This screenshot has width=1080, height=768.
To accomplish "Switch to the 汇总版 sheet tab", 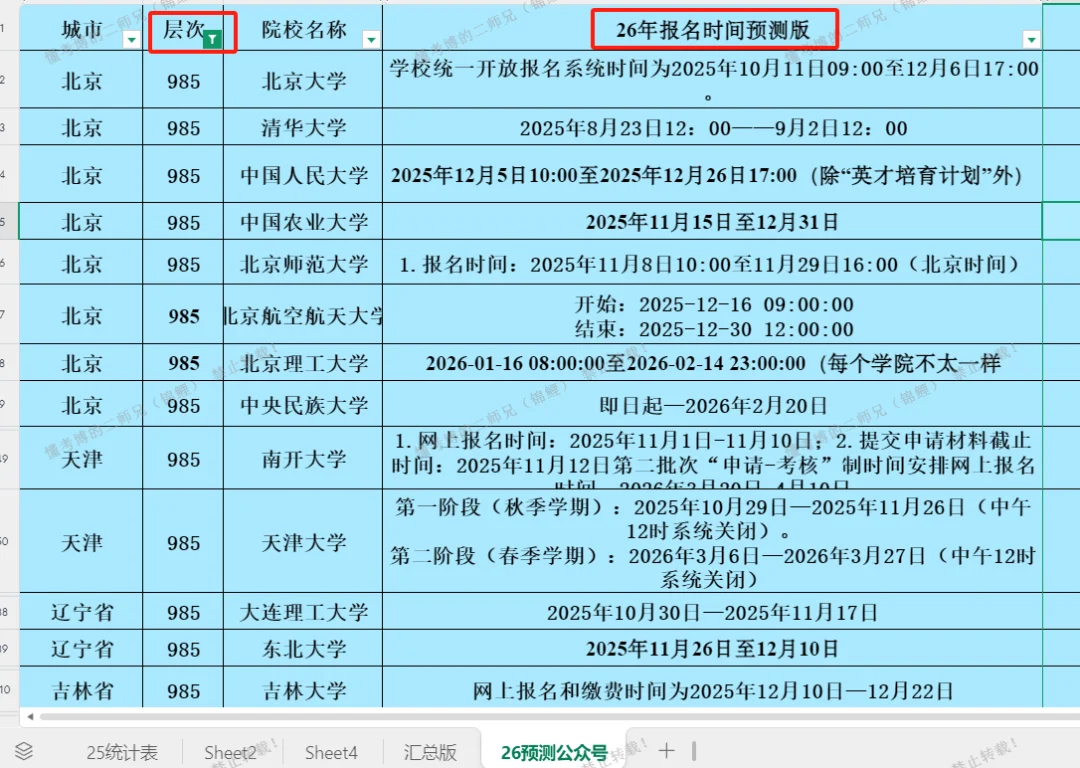I will pos(430,753).
